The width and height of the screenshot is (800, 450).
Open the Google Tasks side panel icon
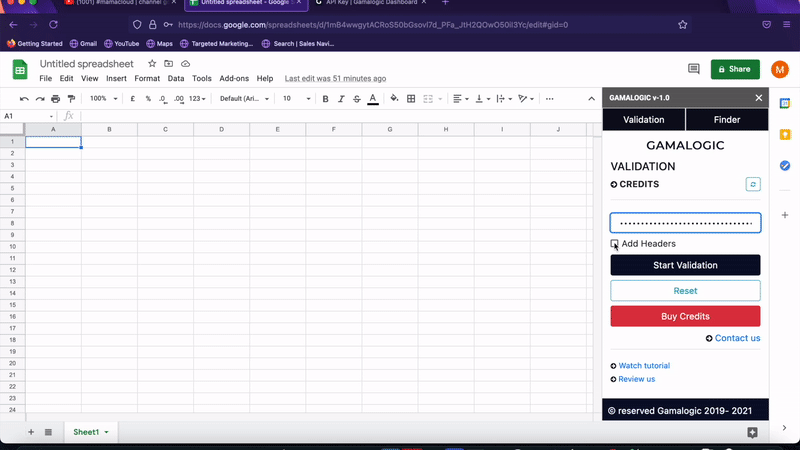(x=785, y=165)
